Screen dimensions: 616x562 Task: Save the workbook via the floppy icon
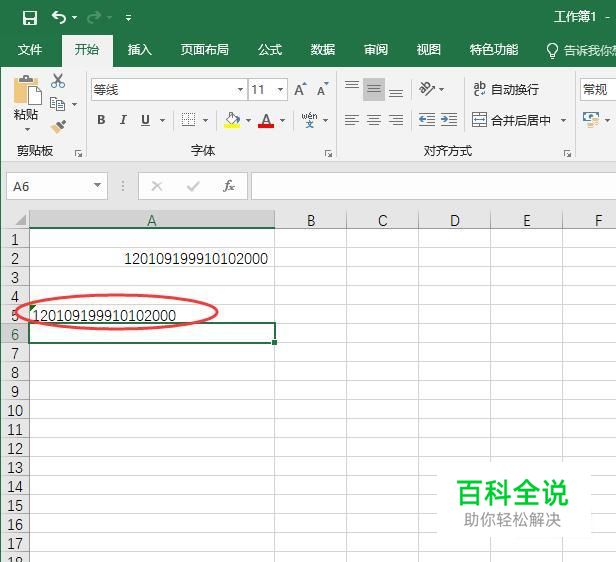[30, 18]
